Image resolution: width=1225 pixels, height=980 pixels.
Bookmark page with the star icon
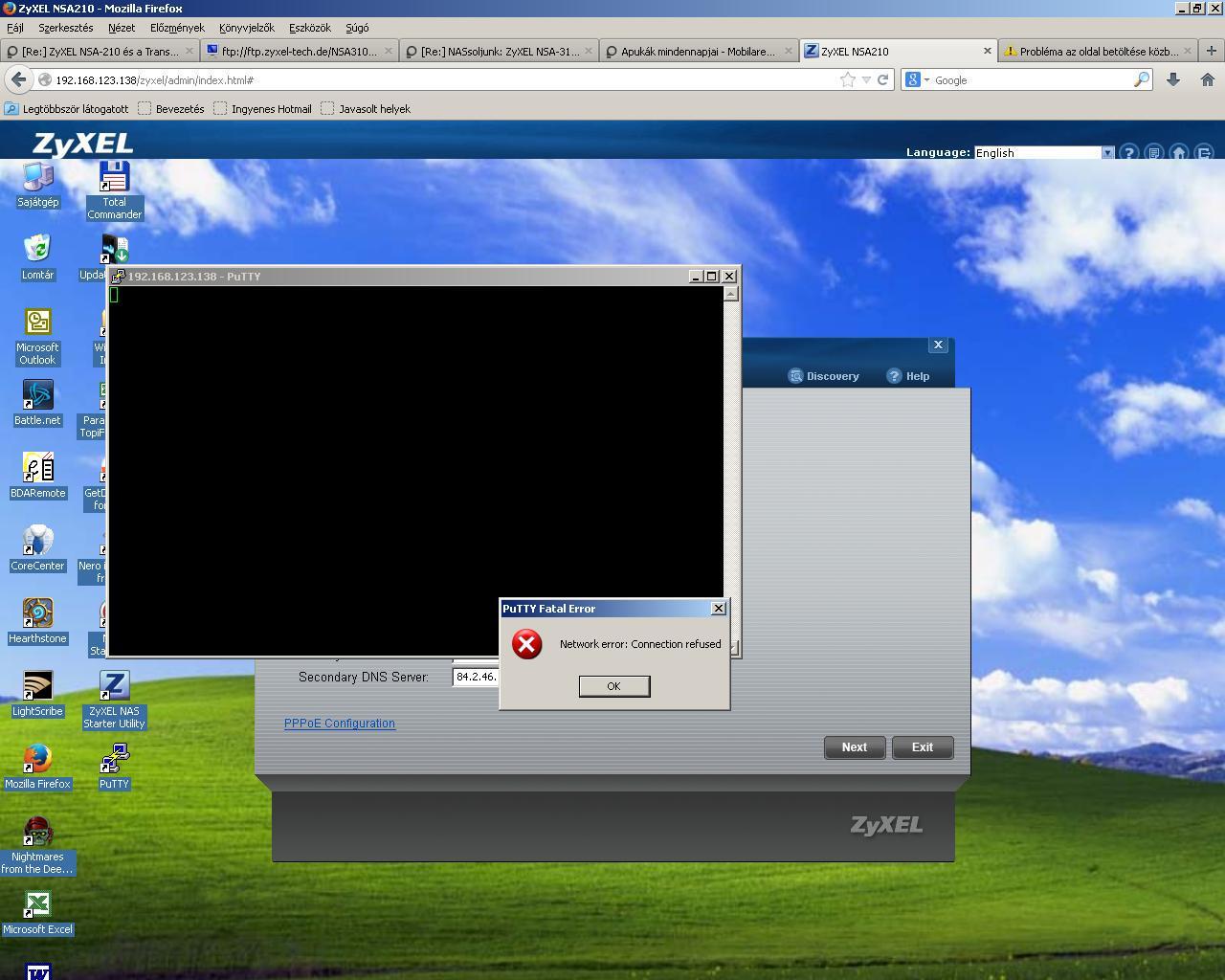point(847,79)
